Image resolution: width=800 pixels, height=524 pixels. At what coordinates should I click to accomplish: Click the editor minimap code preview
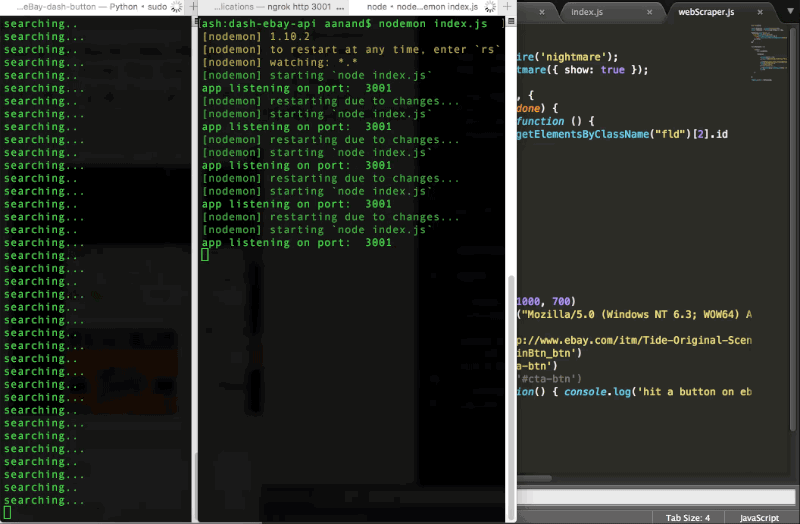tap(768, 51)
